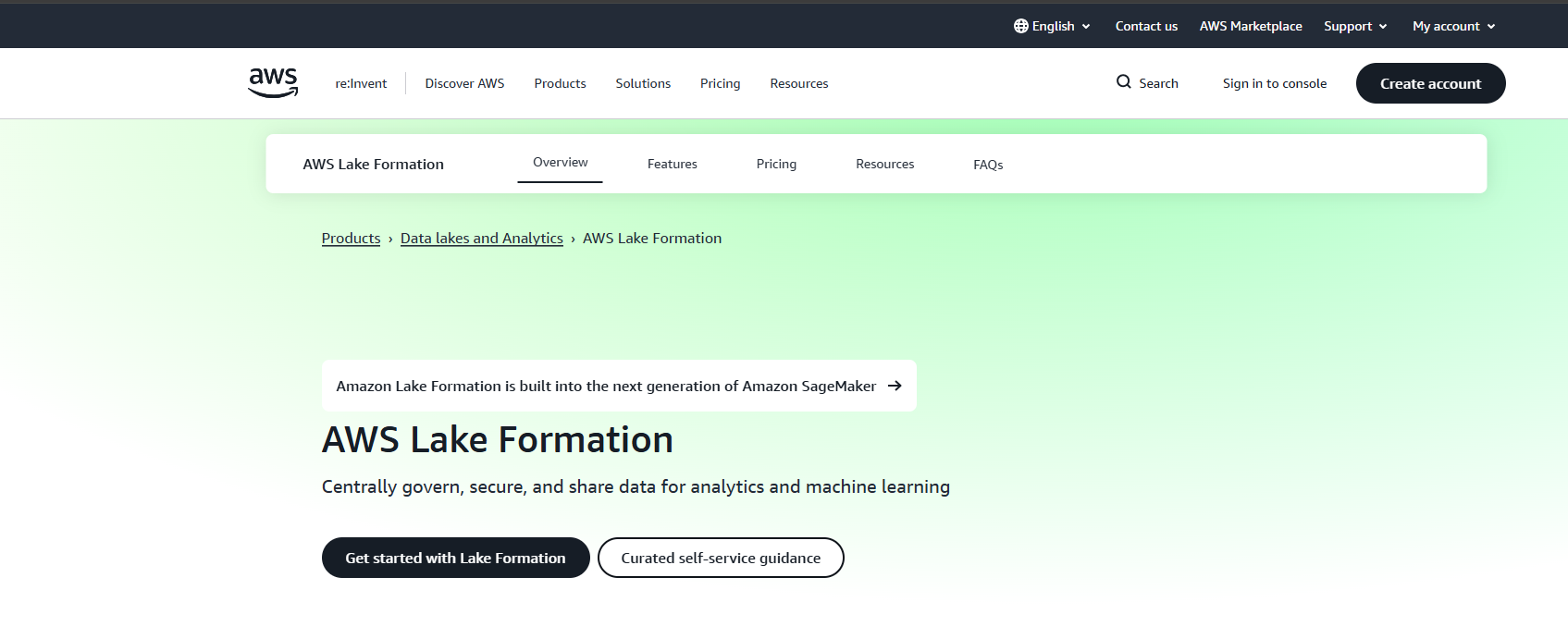Click the AWS logo

[273, 82]
